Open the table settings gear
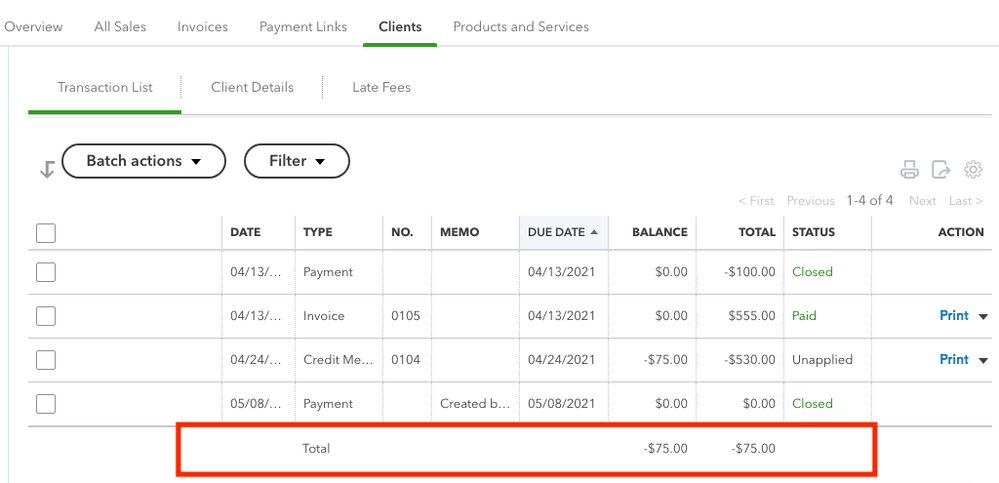The image size is (999, 483). (973, 170)
